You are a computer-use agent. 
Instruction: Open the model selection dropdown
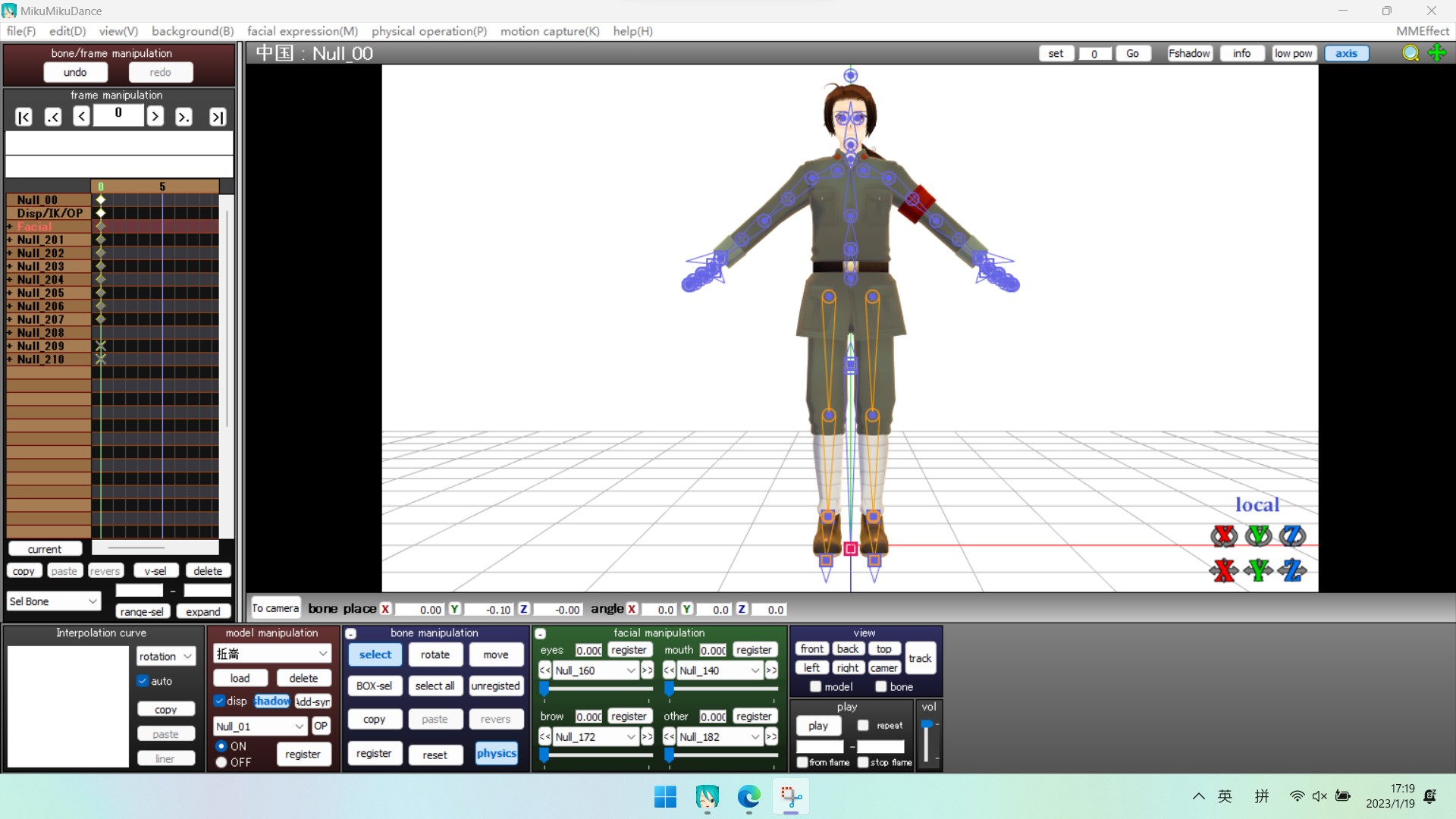pos(272,654)
